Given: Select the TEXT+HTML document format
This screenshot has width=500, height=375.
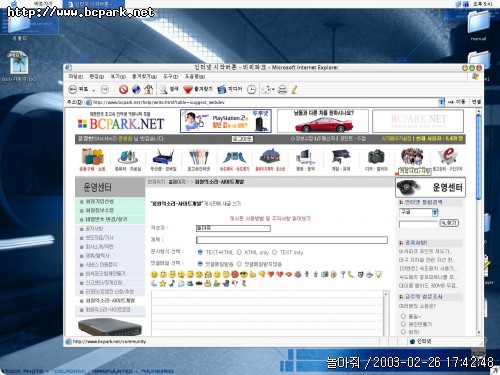Looking at the screenshot, I should click(x=200, y=252).
